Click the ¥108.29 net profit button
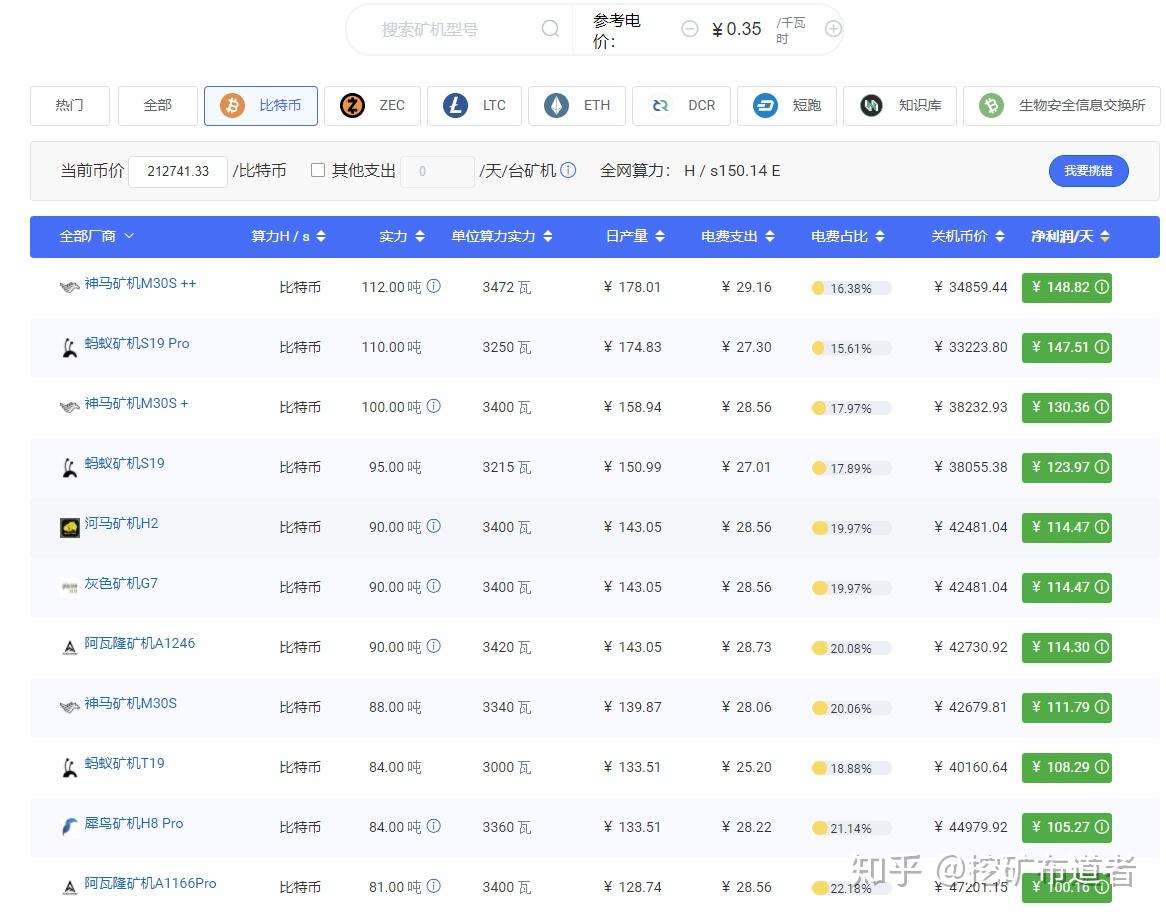1166x918 pixels. 1067,768
